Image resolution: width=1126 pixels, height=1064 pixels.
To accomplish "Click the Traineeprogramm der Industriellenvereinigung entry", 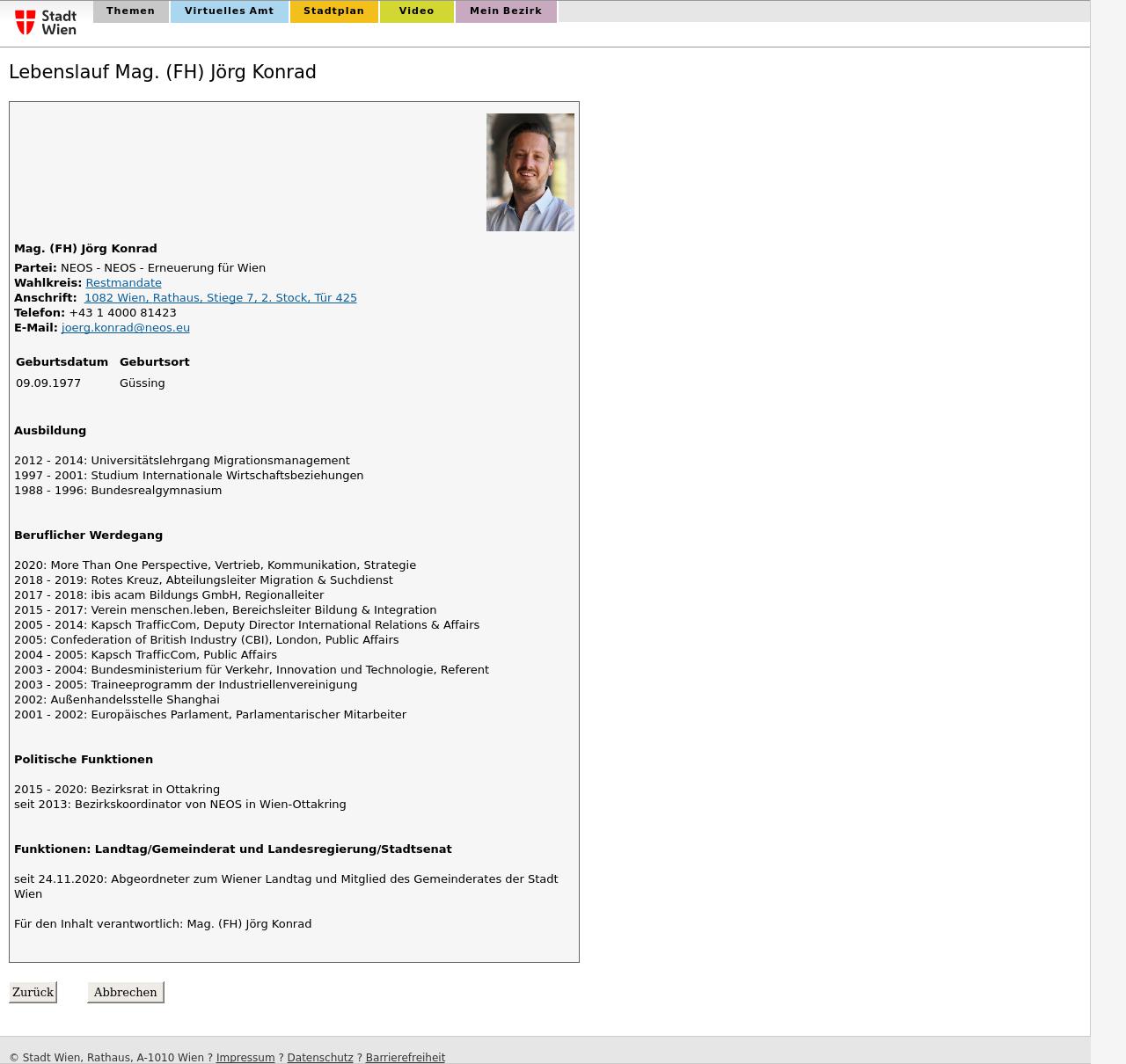I will point(186,684).
